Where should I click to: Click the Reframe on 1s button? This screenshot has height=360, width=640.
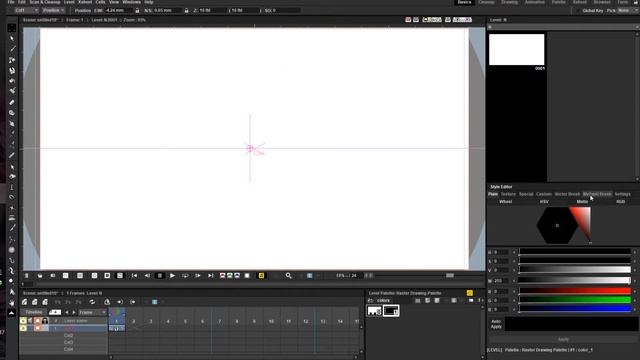point(58,302)
